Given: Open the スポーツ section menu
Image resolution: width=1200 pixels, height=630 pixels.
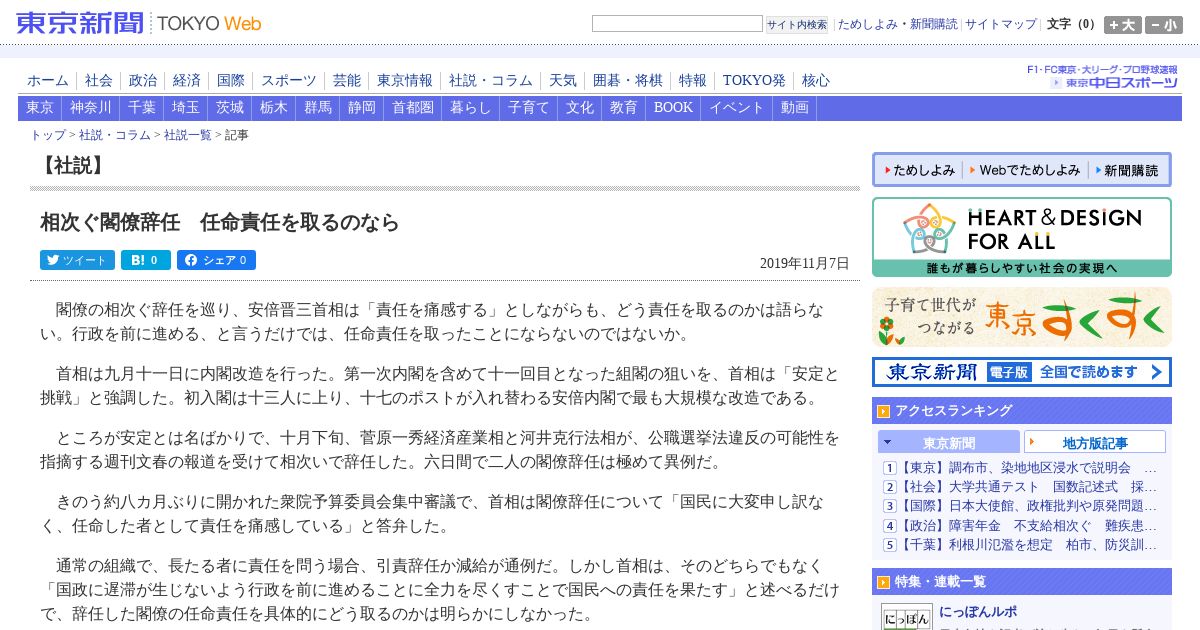Looking at the screenshot, I should (x=289, y=81).
